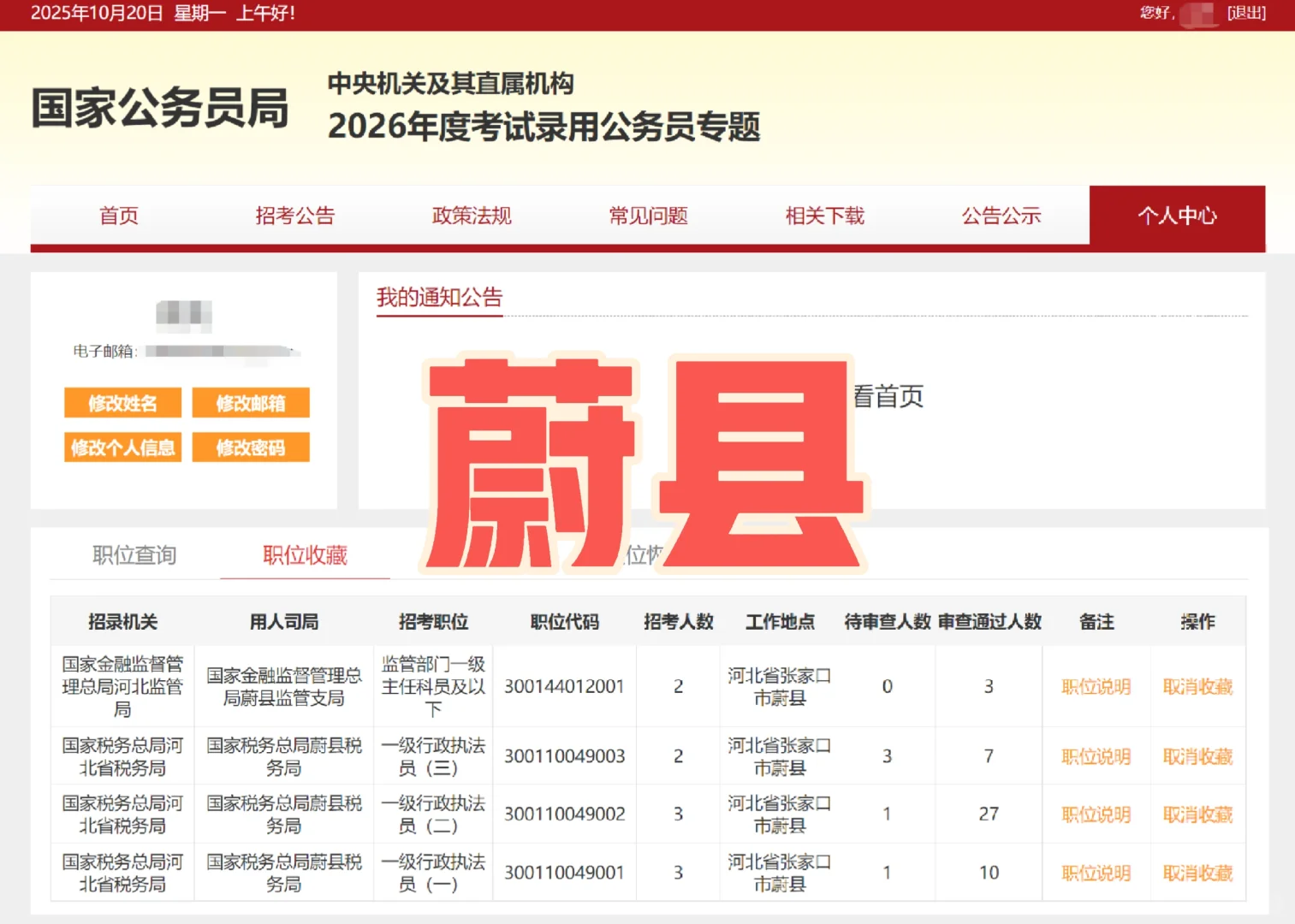Click the date 2025年10月20日 in the top bar
Viewport: 1295px width, 924px height.
(97, 13)
